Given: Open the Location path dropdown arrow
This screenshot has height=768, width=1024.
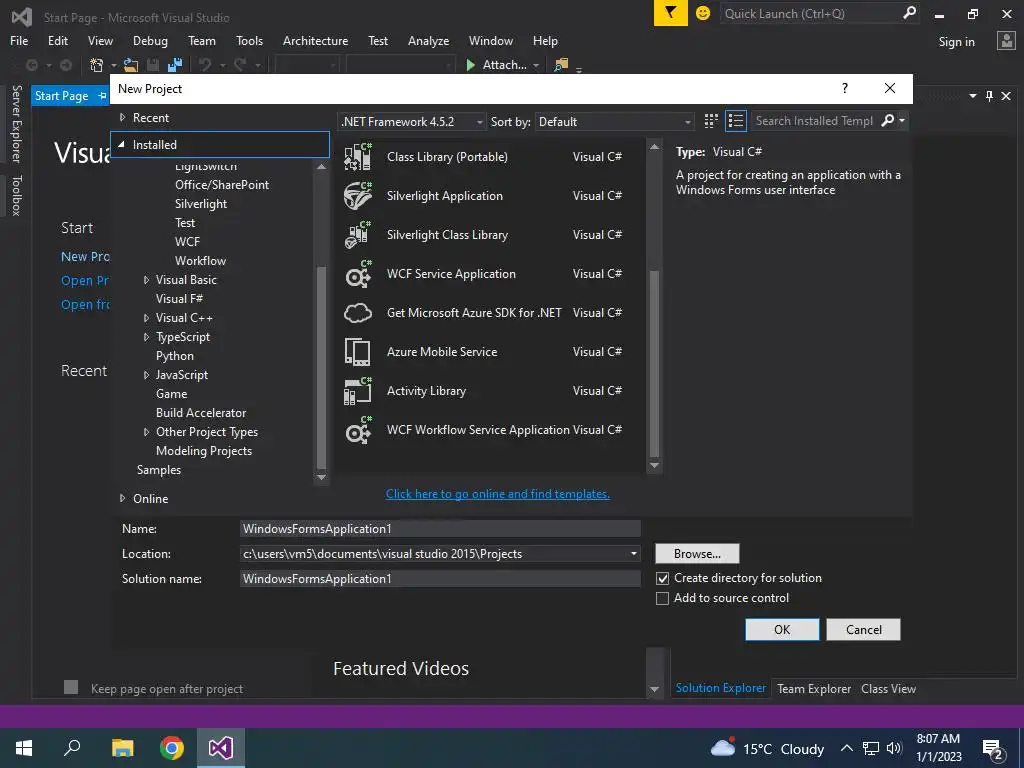Looking at the screenshot, I should (633, 554).
